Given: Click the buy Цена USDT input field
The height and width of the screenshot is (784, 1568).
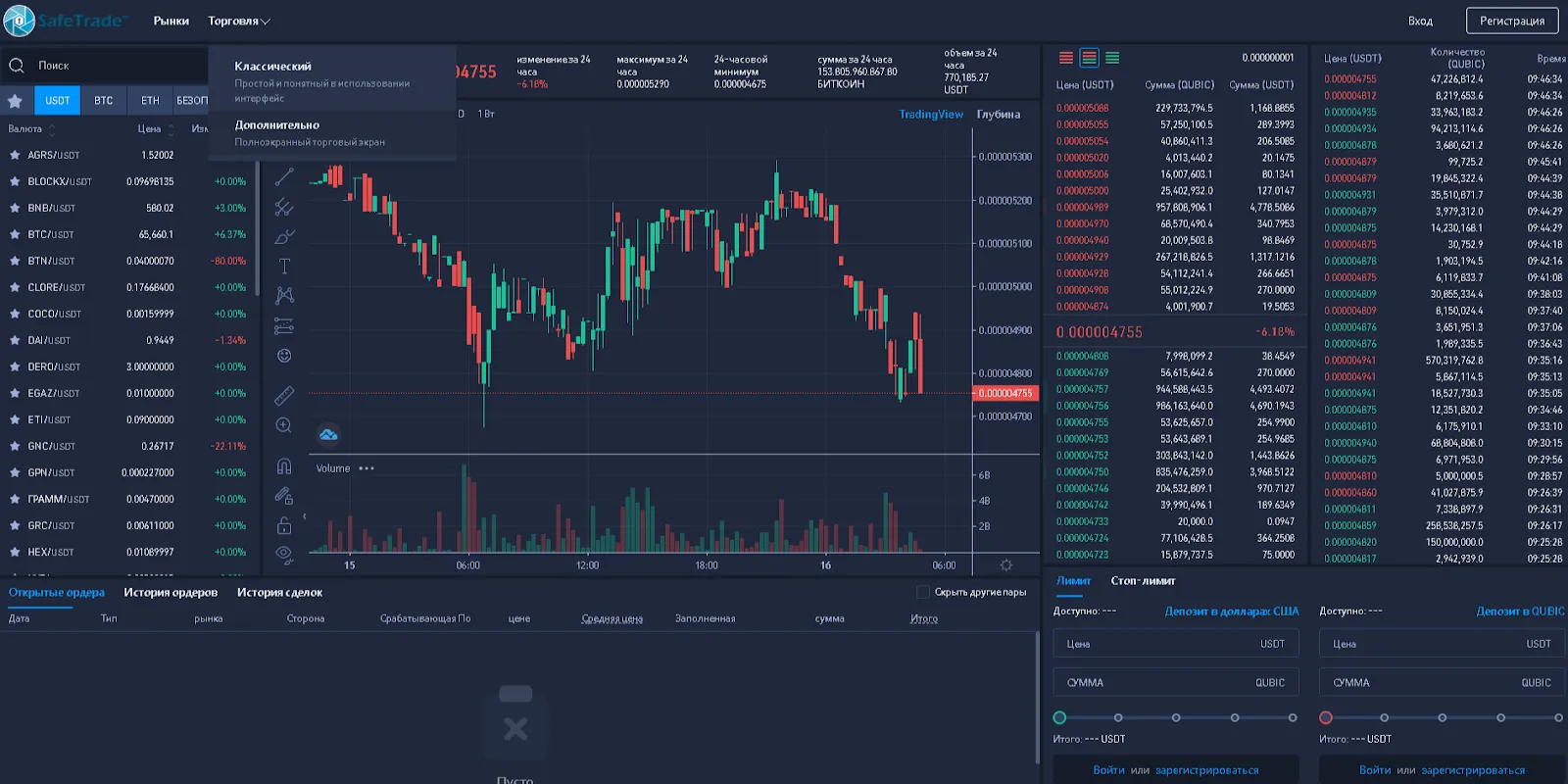Looking at the screenshot, I should point(1176,644).
